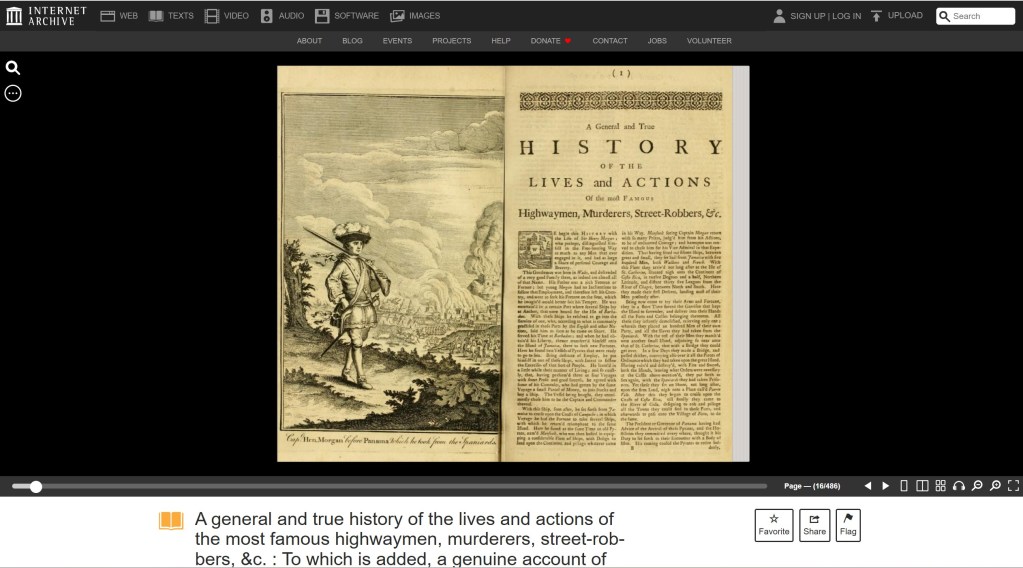Open the search inside book magnifier
1023x568 pixels.
click(x=13, y=68)
